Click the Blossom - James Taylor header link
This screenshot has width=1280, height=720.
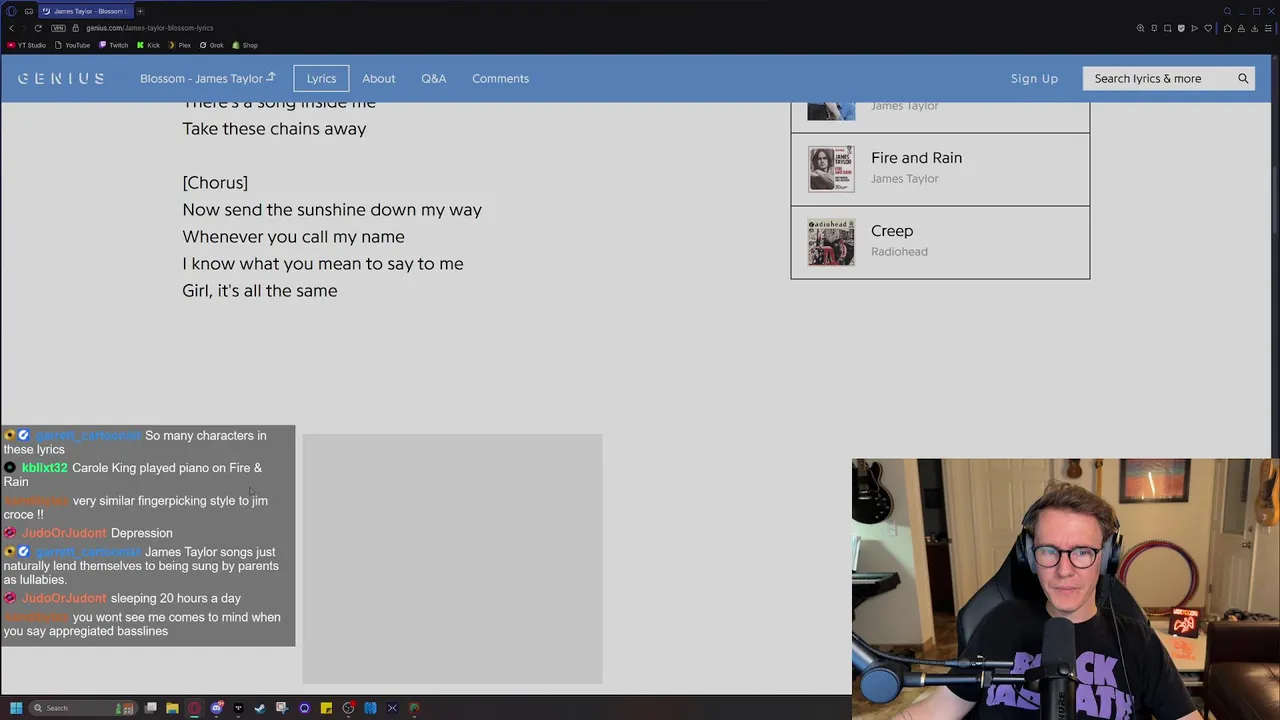coord(207,78)
